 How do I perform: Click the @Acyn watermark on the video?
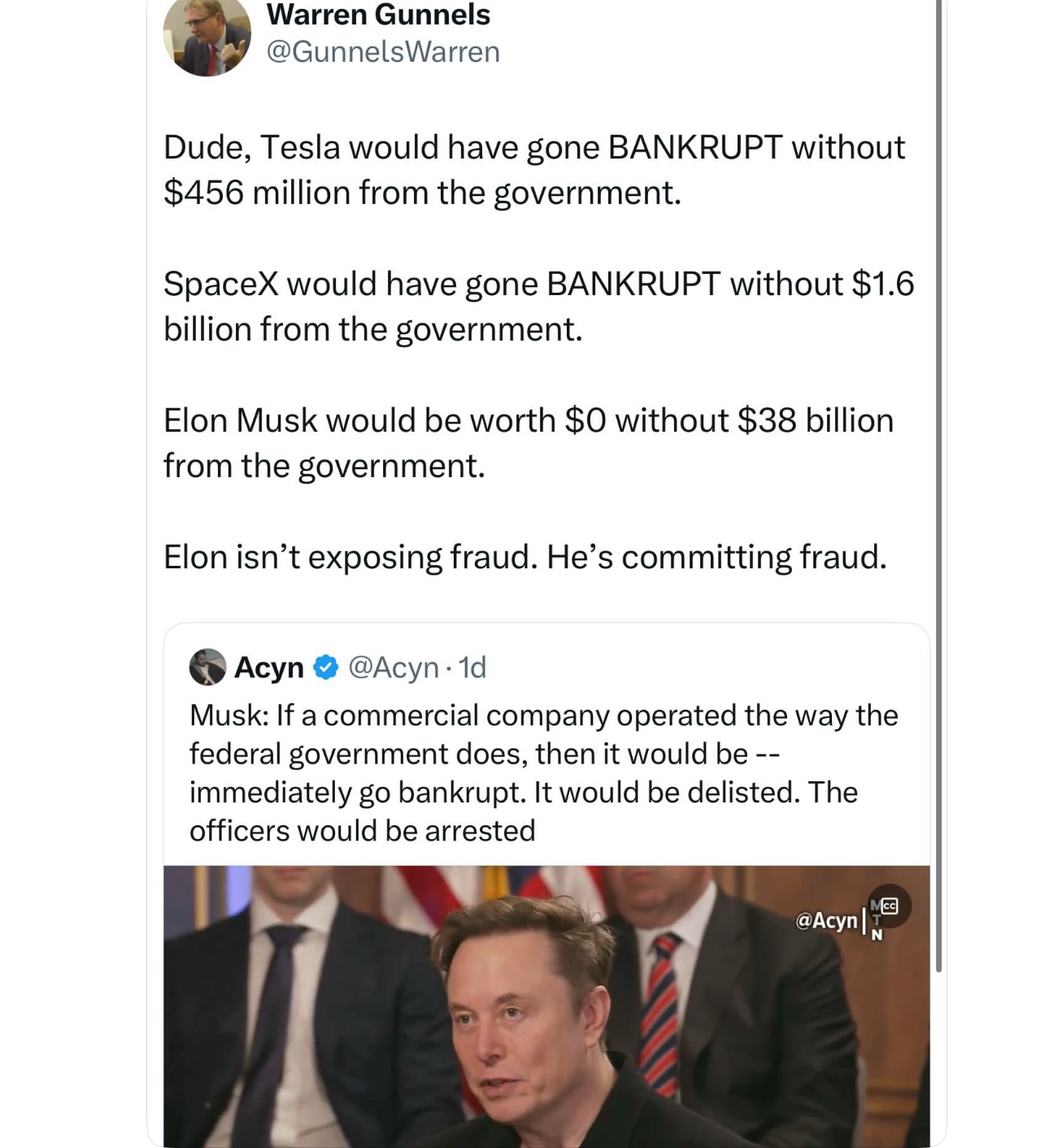point(825,920)
